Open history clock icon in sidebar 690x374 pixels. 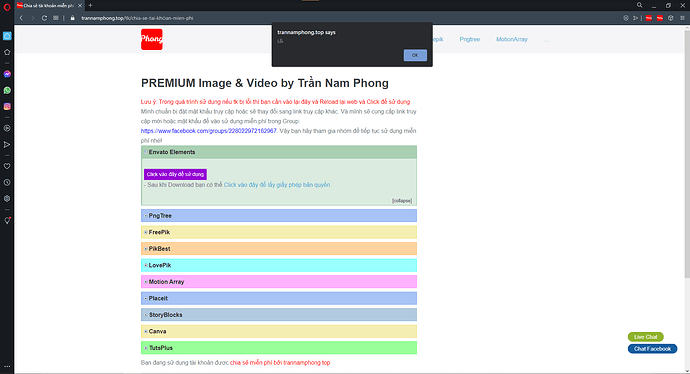click(7, 183)
